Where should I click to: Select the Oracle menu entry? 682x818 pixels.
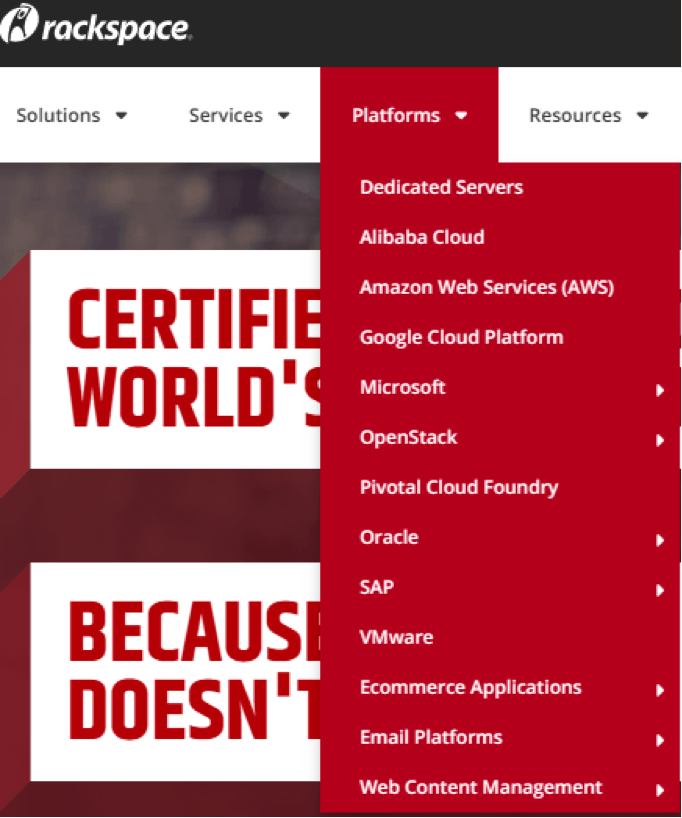[x=389, y=537]
